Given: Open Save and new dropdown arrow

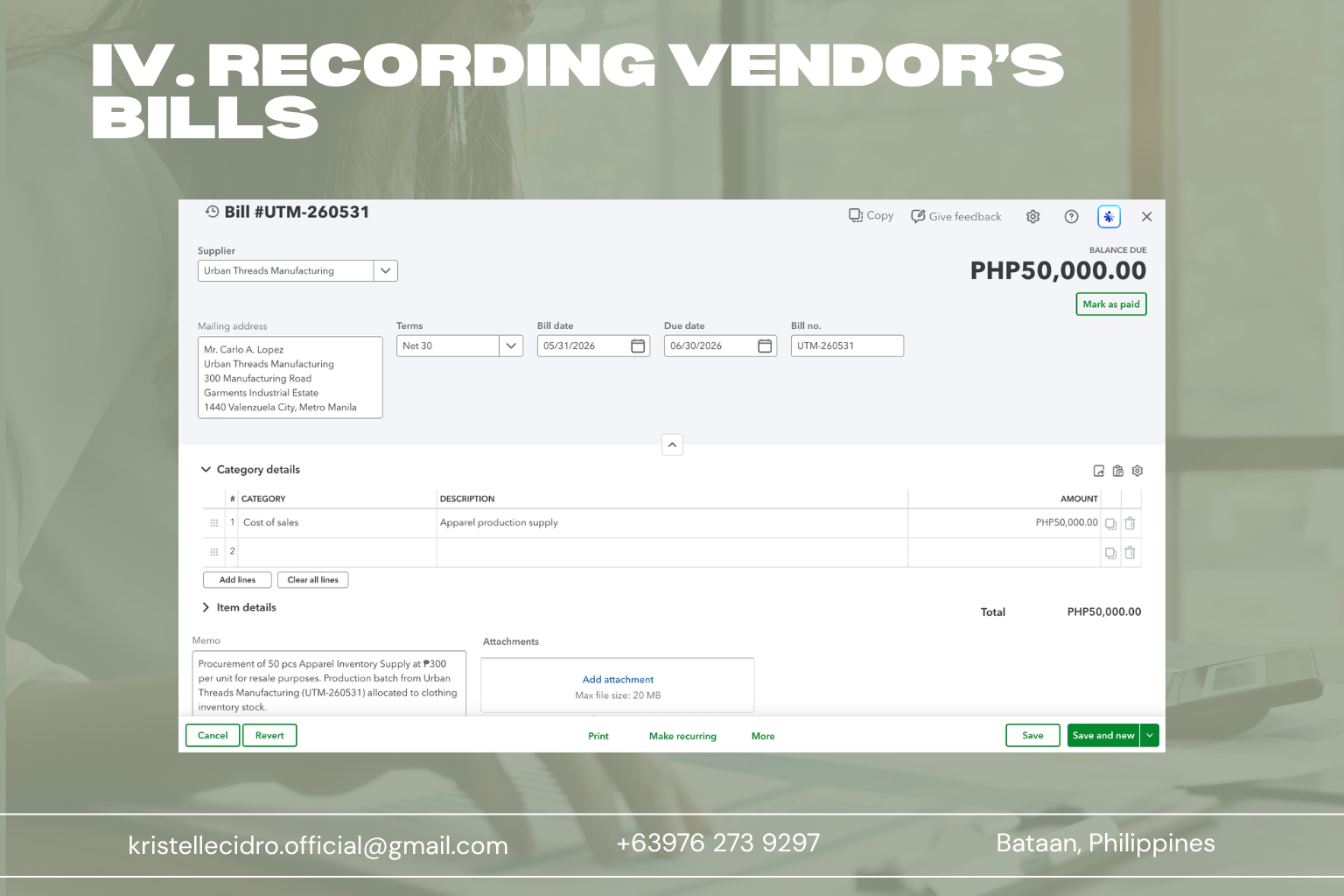Looking at the screenshot, I should point(1150,736).
